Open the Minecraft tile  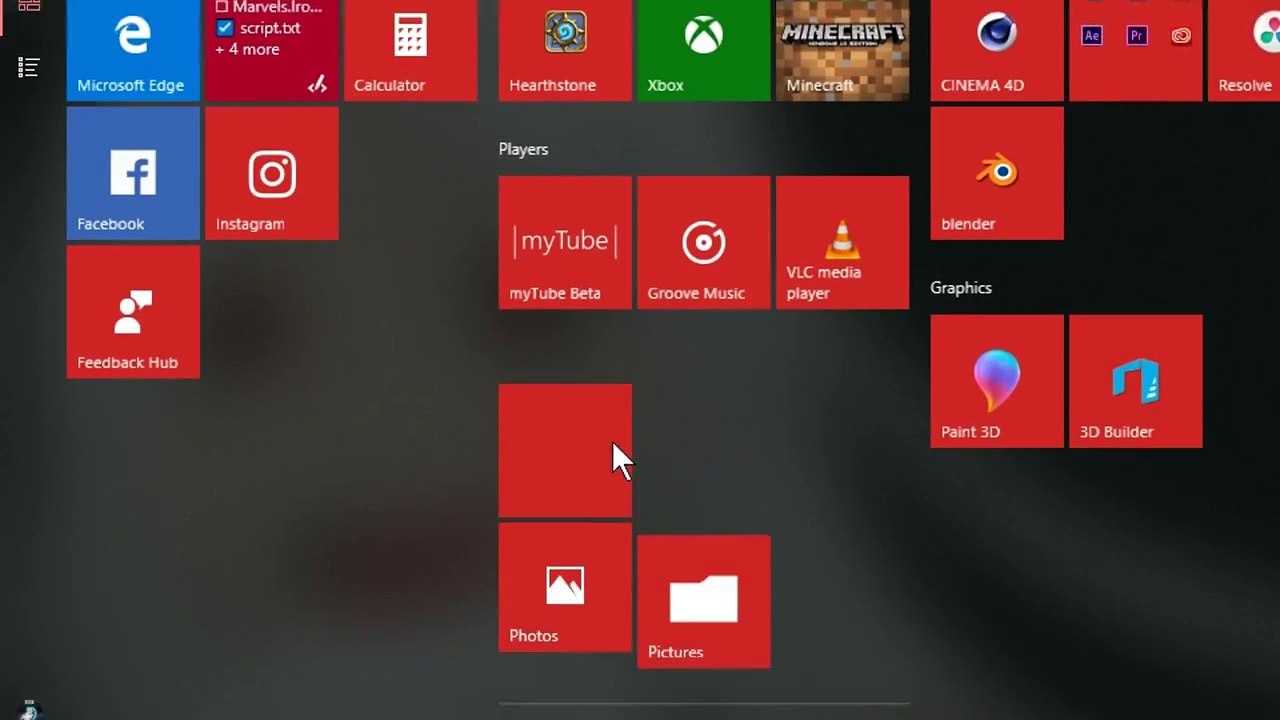click(x=843, y=50)
